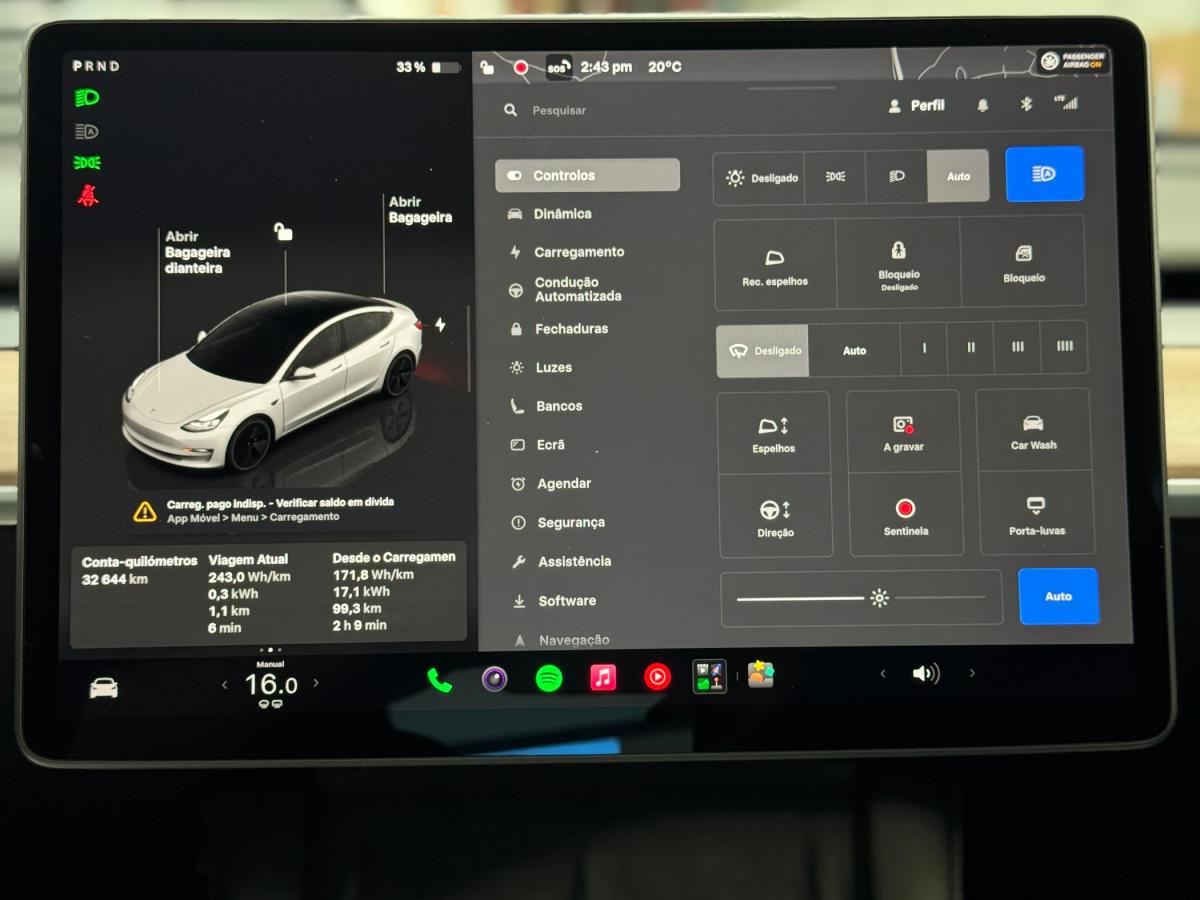Select low-beam headlights mode
This screenshot has height=900, width=1200.
coord(896,176)
